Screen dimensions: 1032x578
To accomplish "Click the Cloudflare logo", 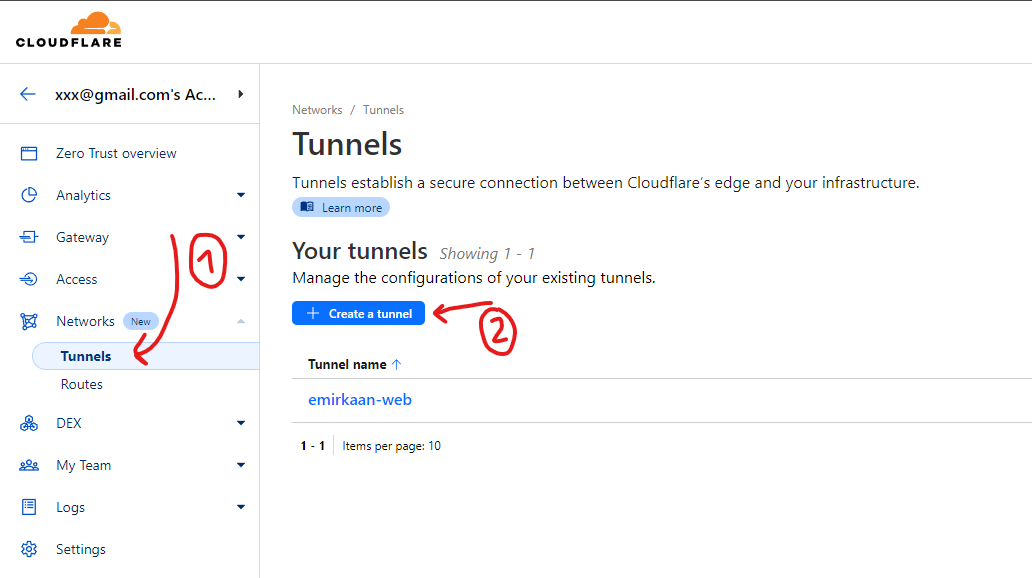I will pos(68,30).
